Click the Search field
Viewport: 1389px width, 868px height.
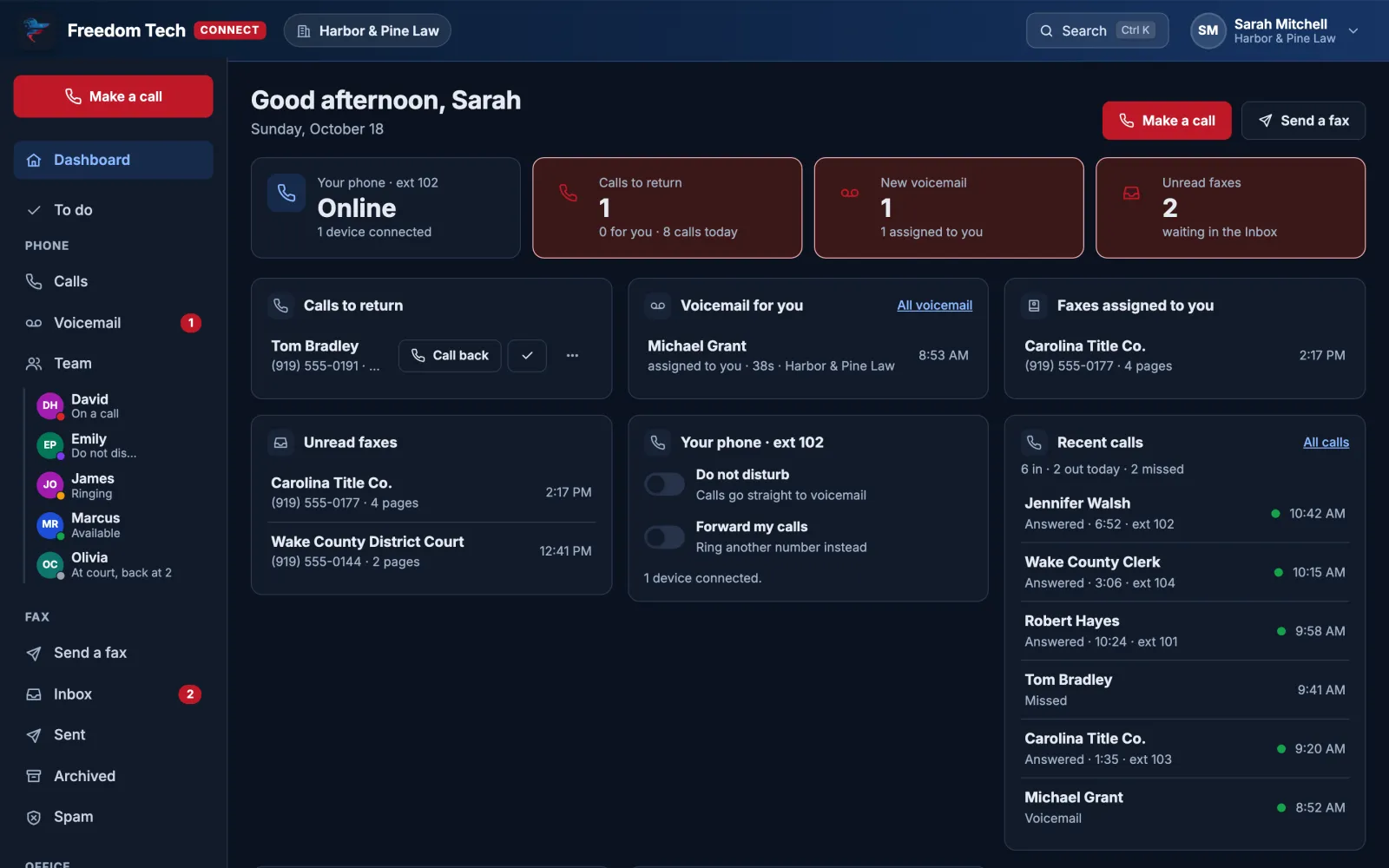tap(1097, 30)
